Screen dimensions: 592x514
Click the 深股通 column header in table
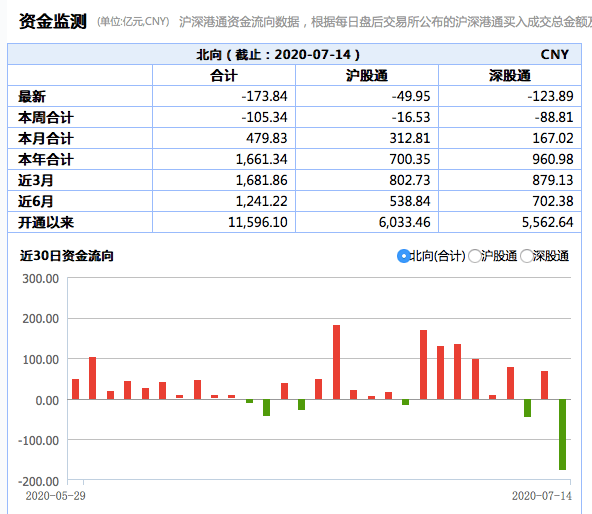(510, 76)
